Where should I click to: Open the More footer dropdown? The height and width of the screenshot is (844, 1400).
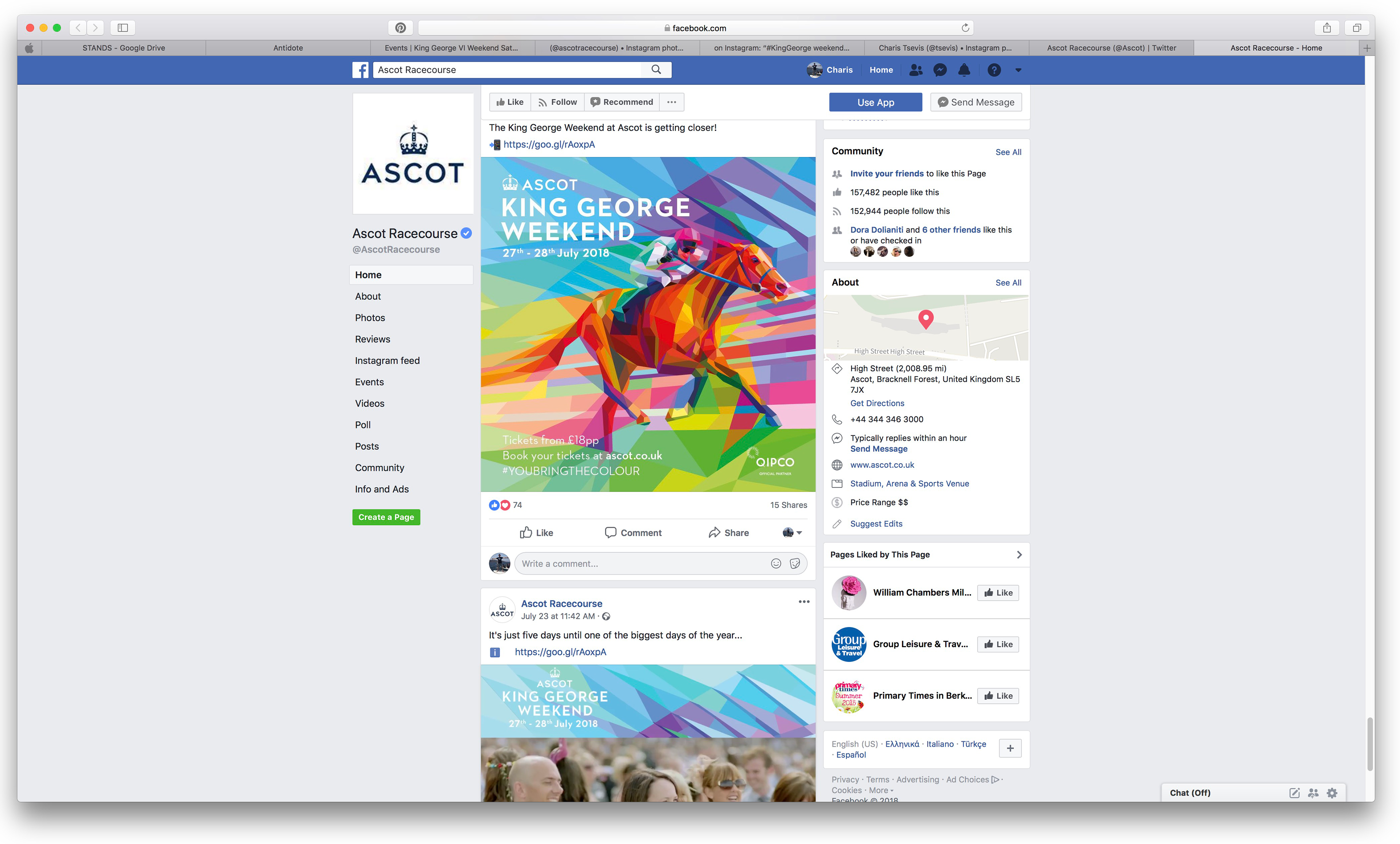881,790
